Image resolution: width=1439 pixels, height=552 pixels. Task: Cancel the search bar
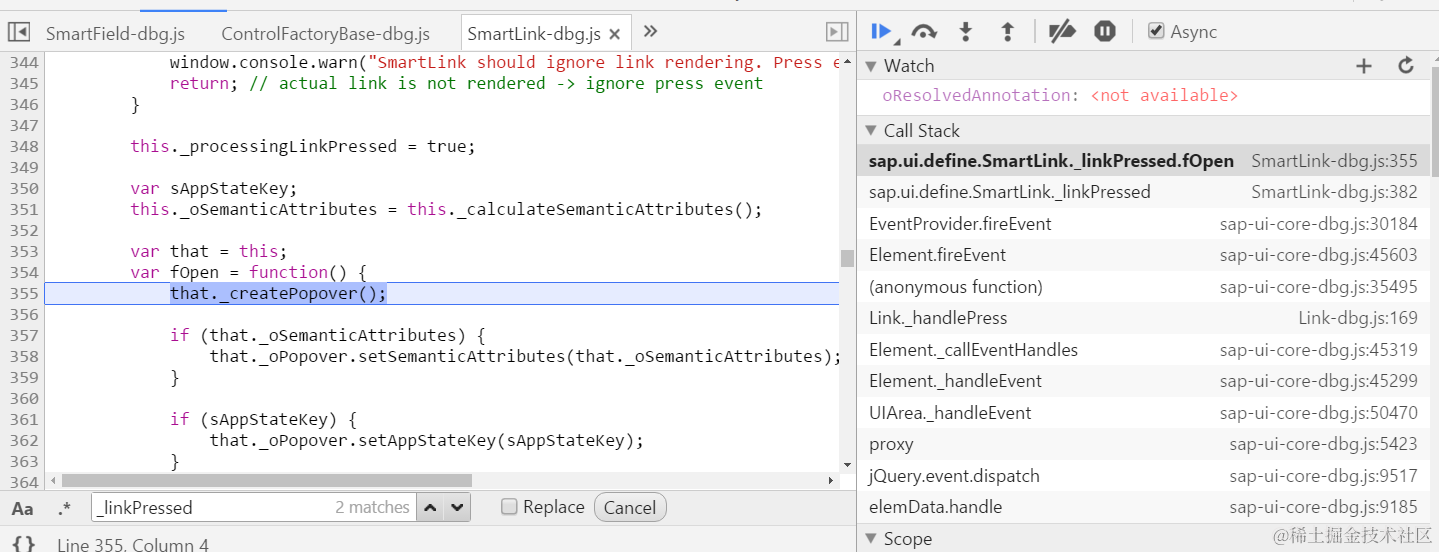coord(630,508)
